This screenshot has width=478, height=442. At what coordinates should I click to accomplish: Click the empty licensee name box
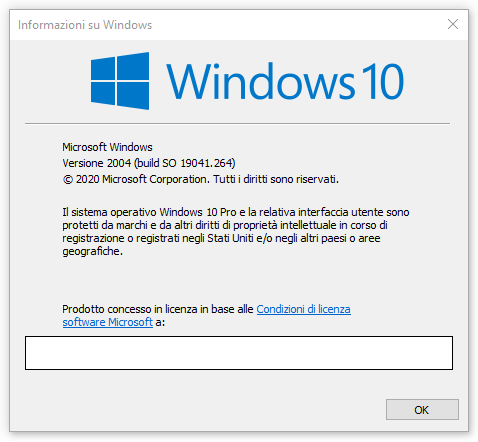[x=239, y=353]
